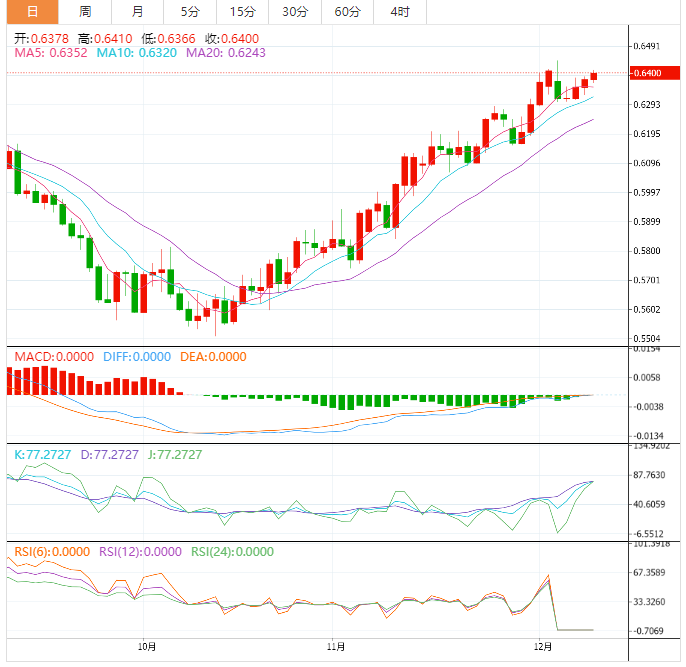Click the red 0.6400 current price tag
This screenshot has height=667, width=686.
(654, 73)
